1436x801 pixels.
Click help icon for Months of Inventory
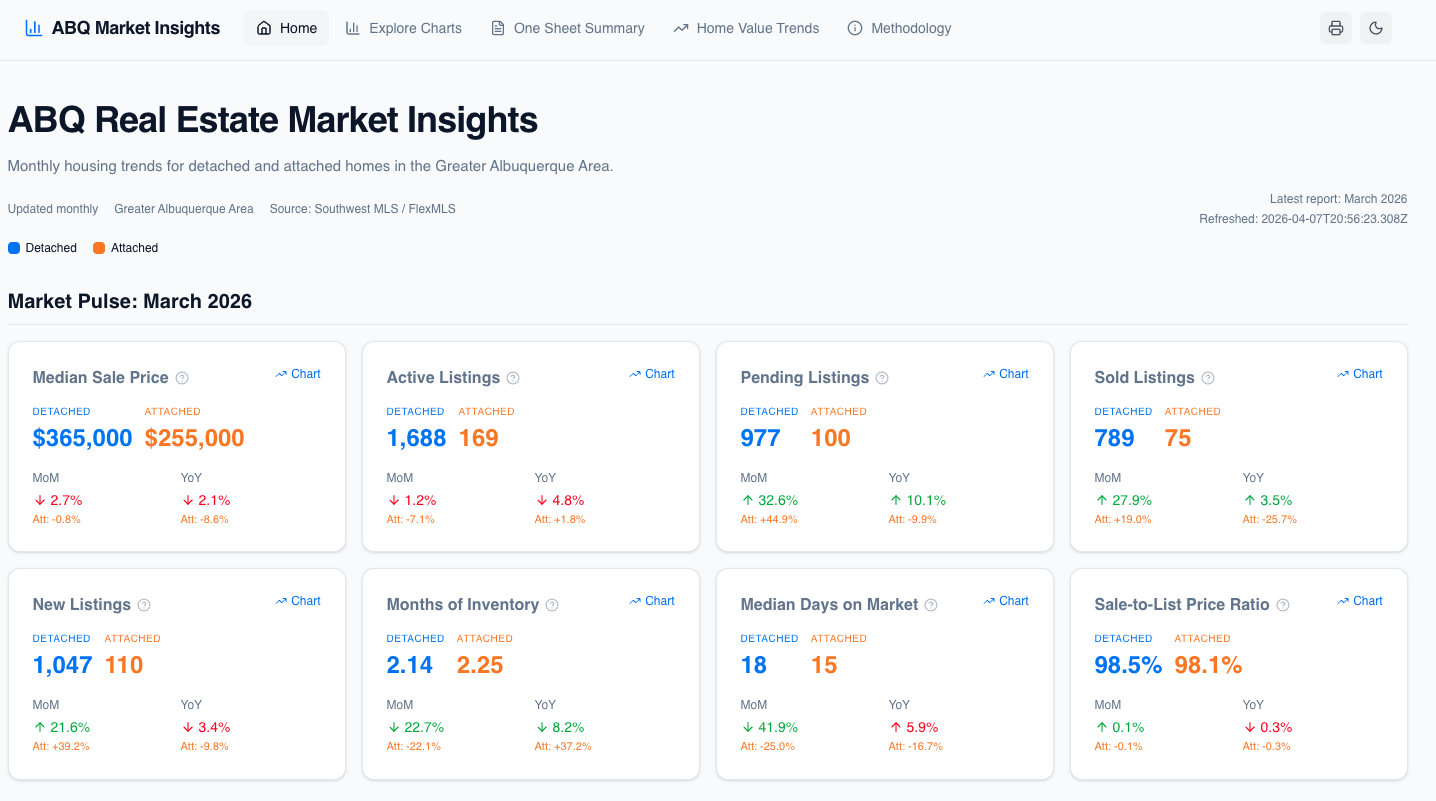pos(552,605)
